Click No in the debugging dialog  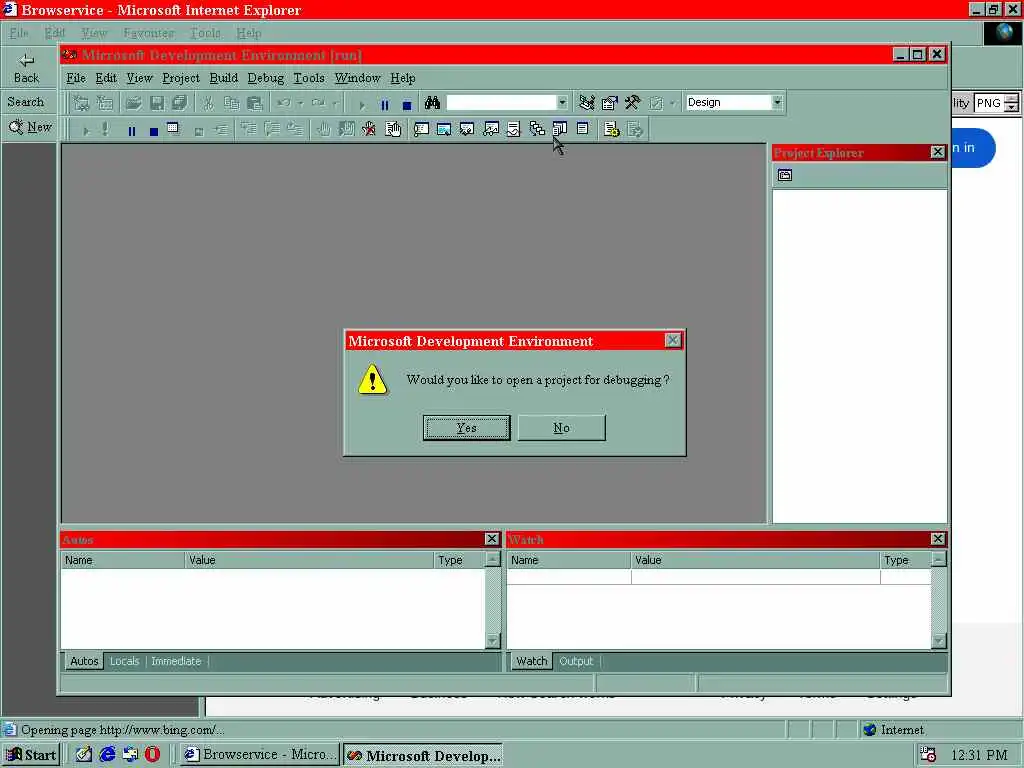[562, 428]
